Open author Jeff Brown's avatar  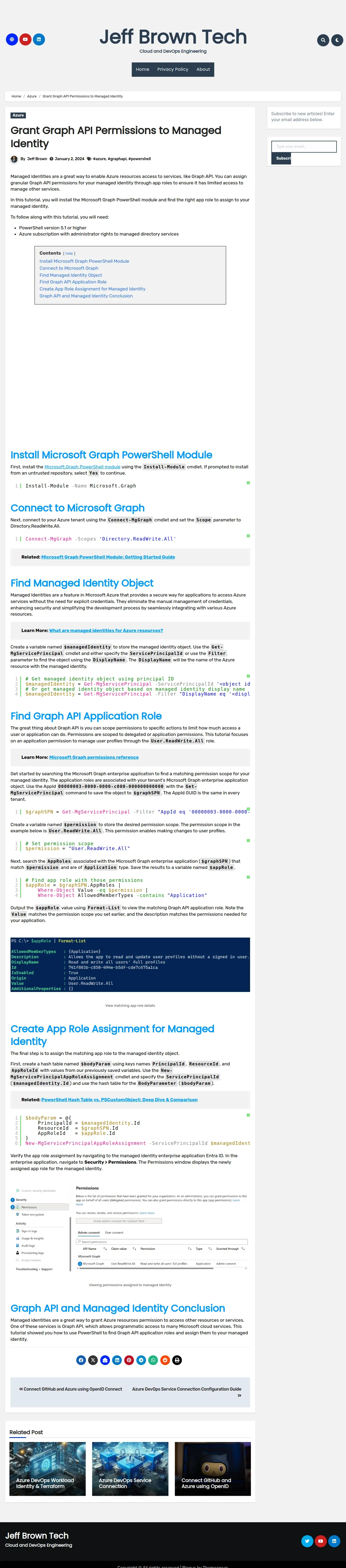pos(14,159)
